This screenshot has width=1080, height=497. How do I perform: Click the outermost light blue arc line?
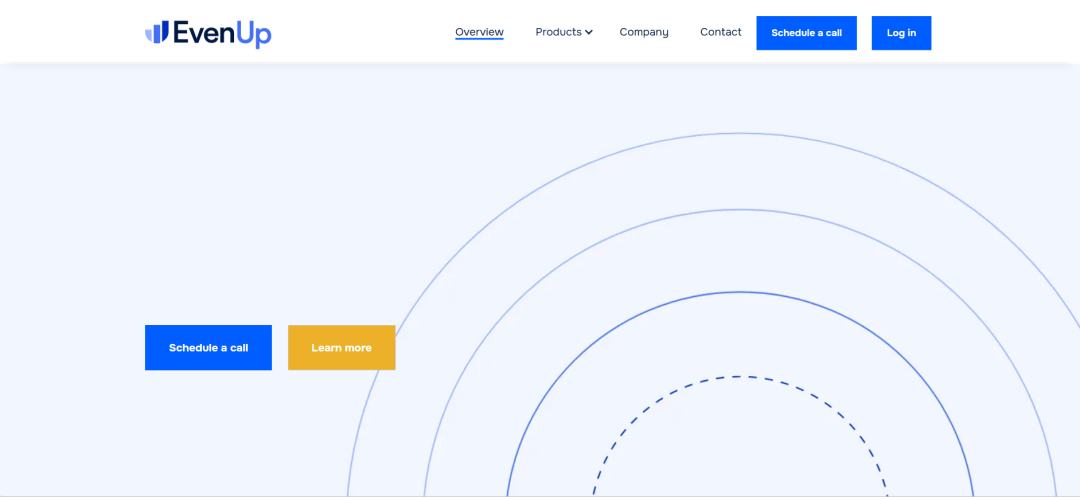pos(740,133)
